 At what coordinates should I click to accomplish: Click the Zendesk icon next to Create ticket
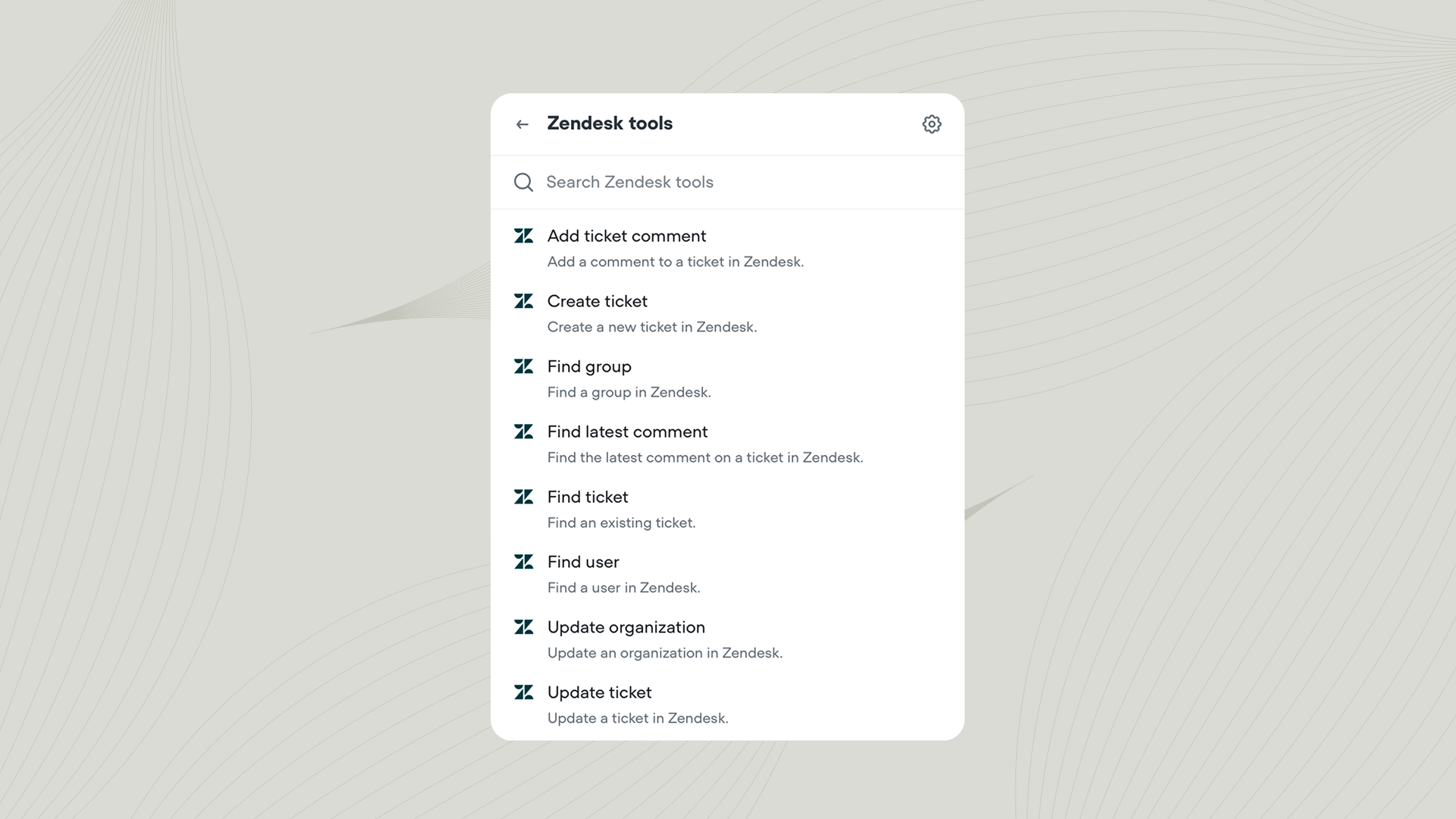tap(525, 301)
